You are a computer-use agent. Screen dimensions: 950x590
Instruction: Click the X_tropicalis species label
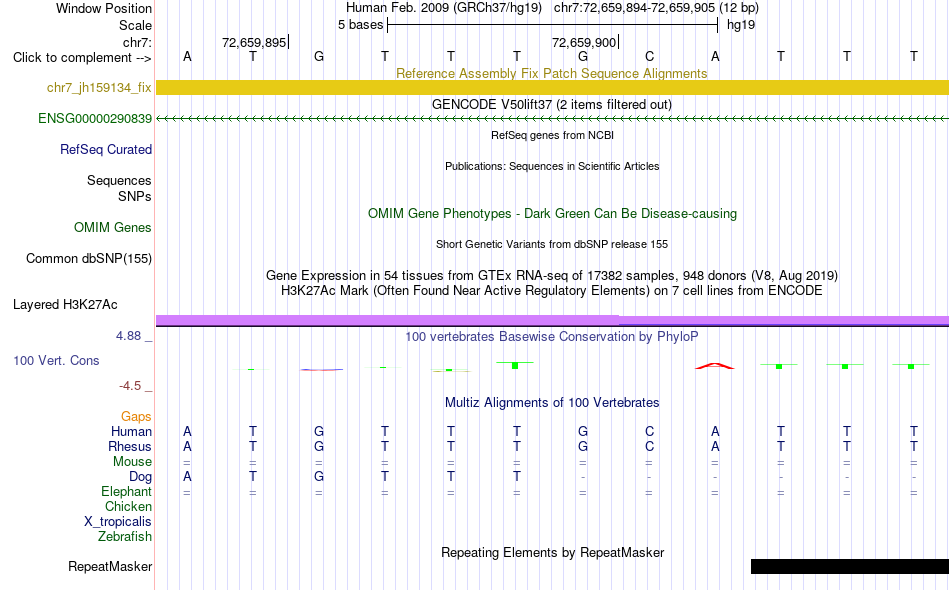[x=118, y=522]
